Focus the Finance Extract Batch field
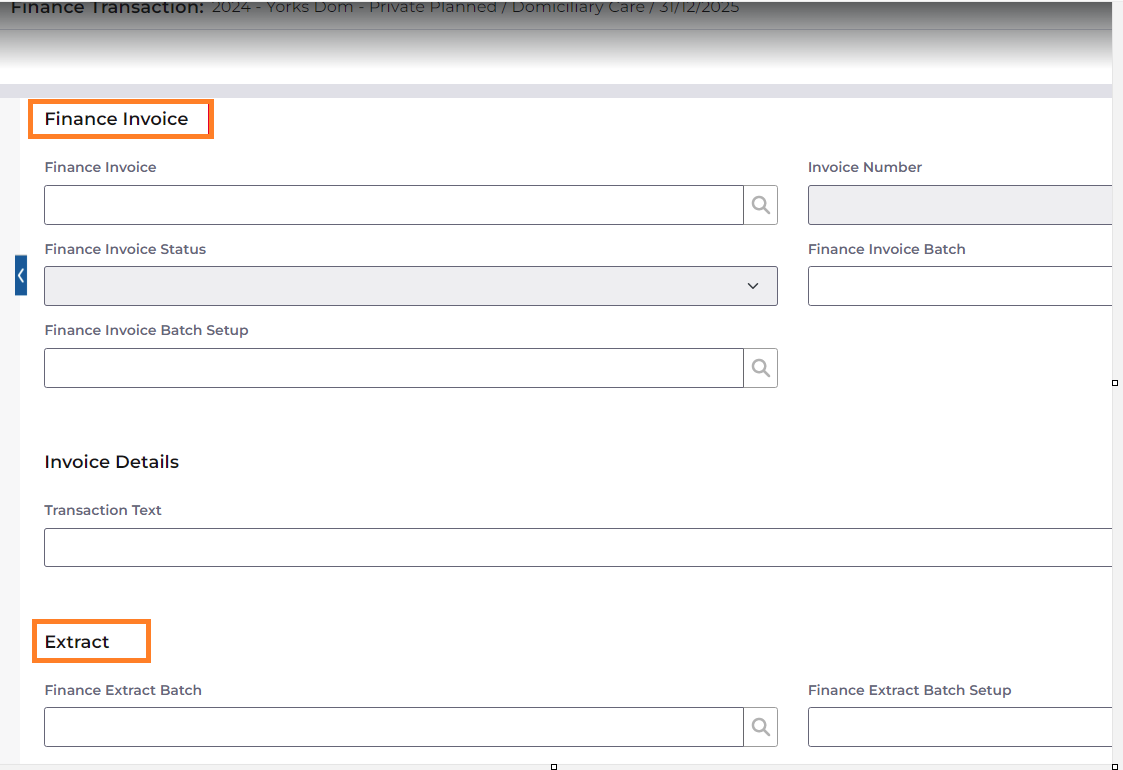The image size is (1123, 770). 394,727
